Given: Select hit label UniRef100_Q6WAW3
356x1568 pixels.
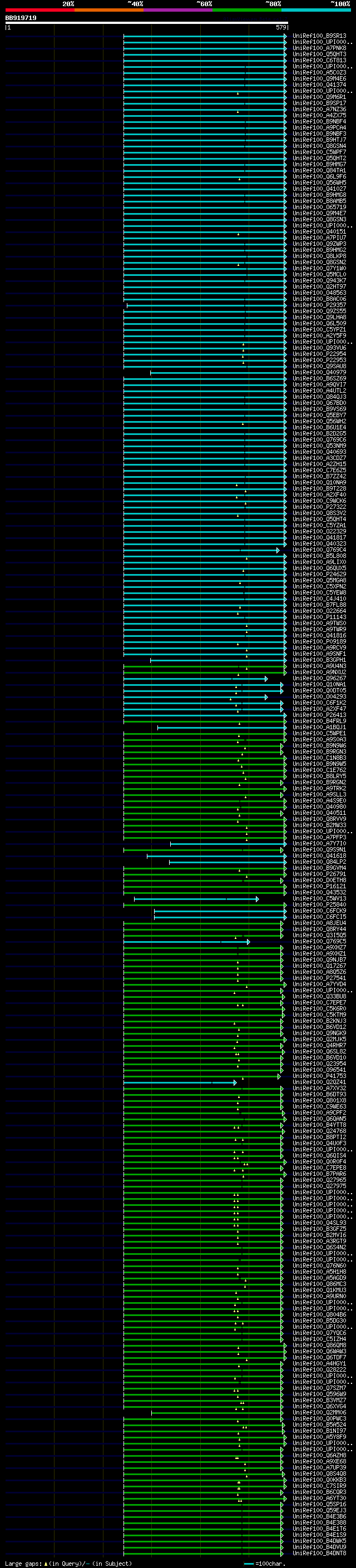Looking at the screenshot, I should (319, 1351).
